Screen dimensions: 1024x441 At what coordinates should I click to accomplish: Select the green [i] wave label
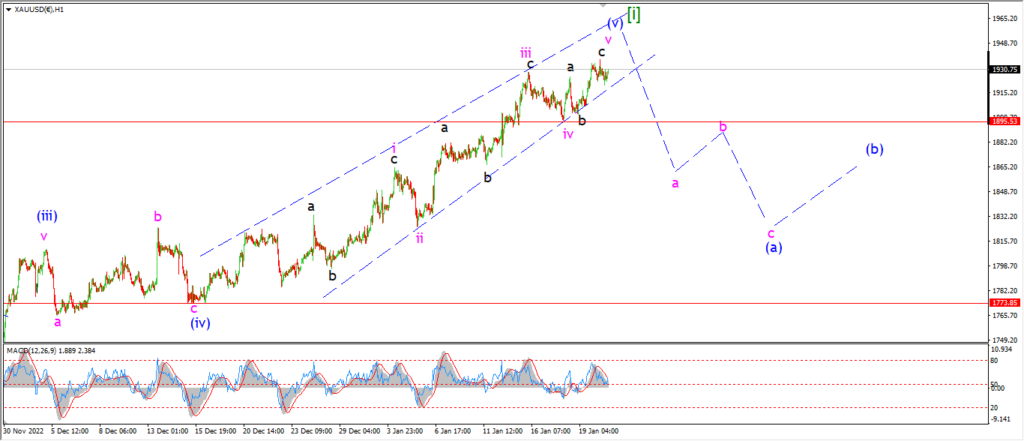(x=633, y=16)
